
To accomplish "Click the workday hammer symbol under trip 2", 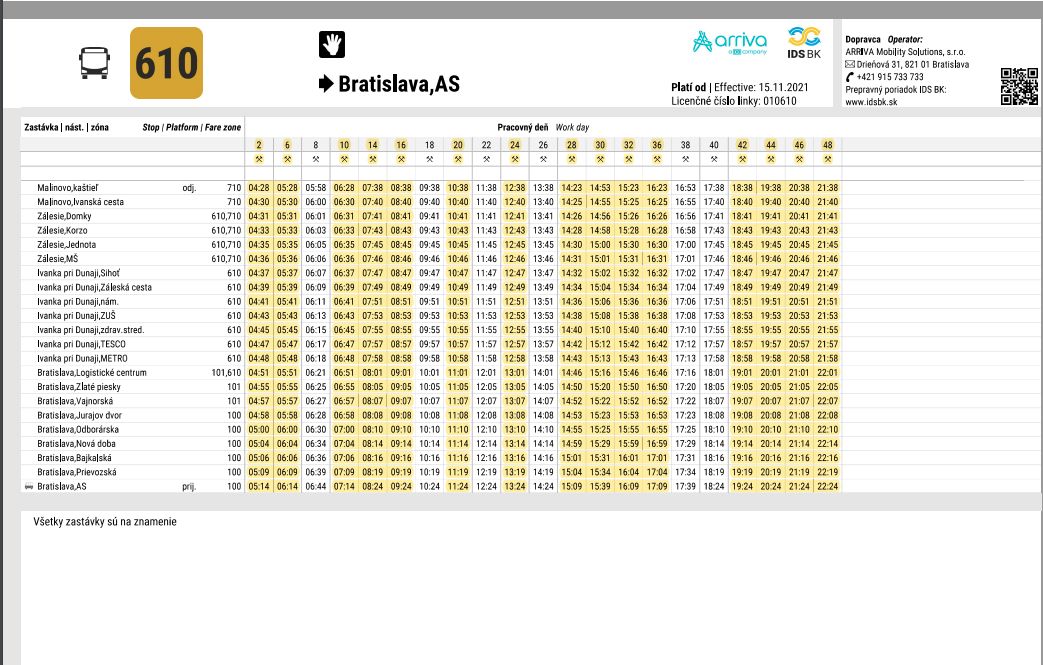I will [258, 158].
